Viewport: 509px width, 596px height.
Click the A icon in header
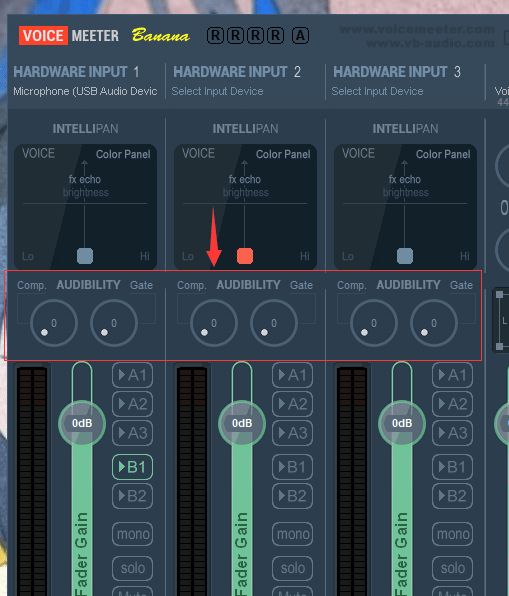[300, 36]
